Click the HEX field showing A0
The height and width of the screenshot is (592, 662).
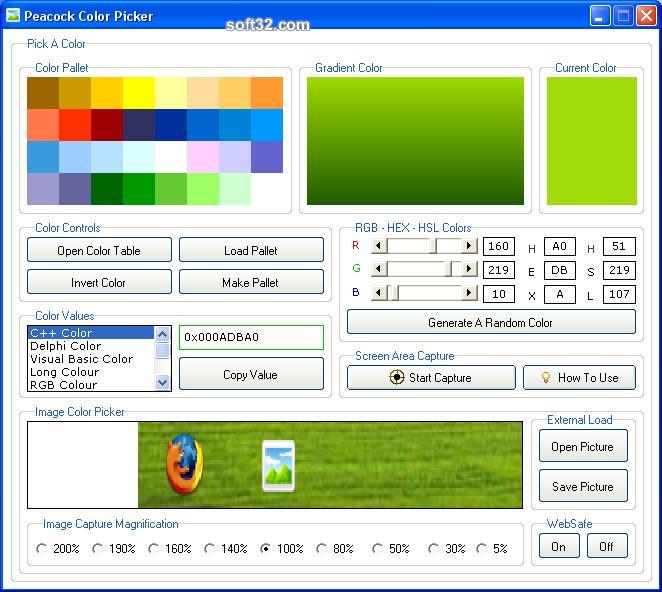tap(560, 246)
